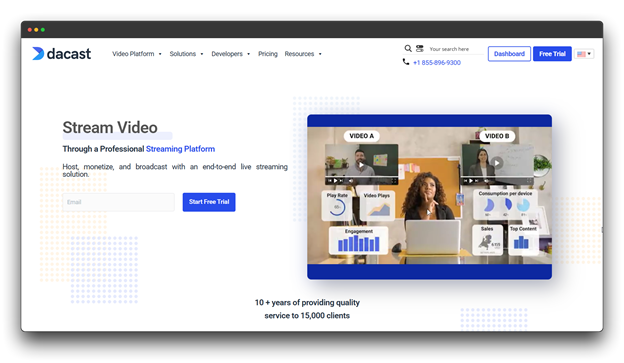Viewport: 624px width, 363px height.
Task: Play the Video B preview
Action: [x=496, y=162]
